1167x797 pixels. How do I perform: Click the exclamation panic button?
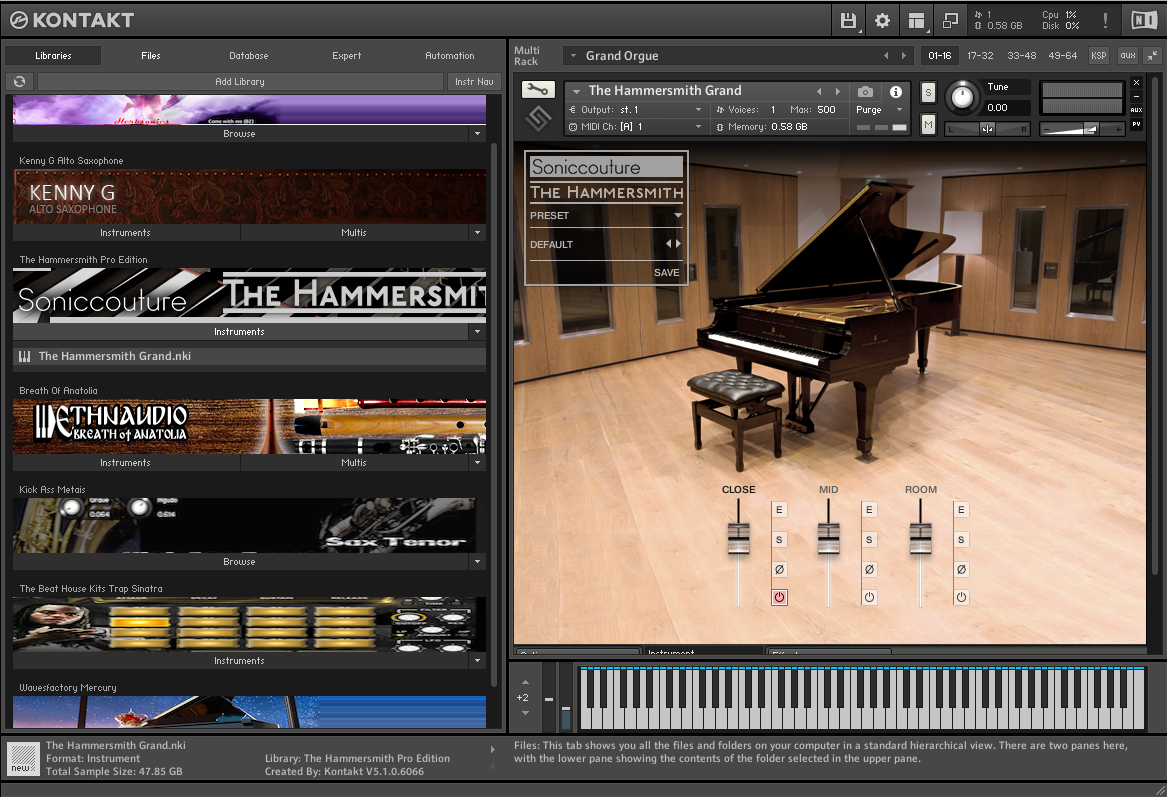[x=1105, y=20]
